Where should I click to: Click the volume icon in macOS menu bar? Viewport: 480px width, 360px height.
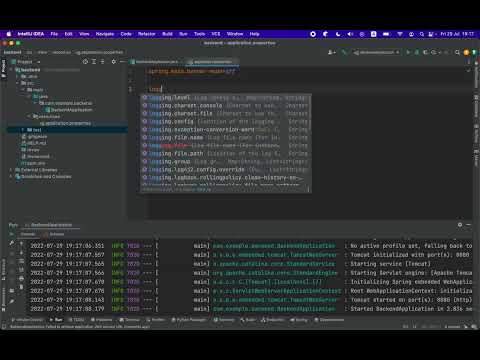point(350,34)
